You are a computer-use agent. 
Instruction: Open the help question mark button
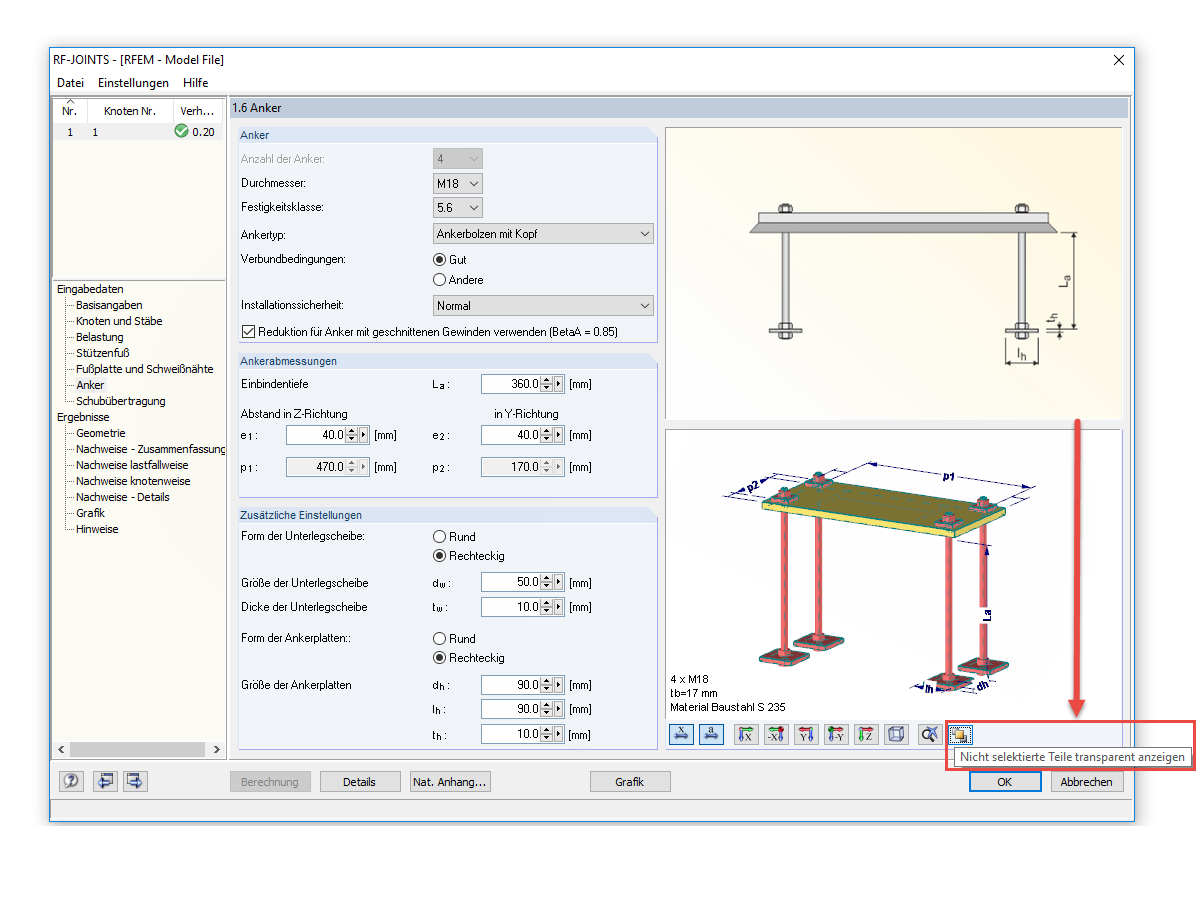(x=73, y=781)
